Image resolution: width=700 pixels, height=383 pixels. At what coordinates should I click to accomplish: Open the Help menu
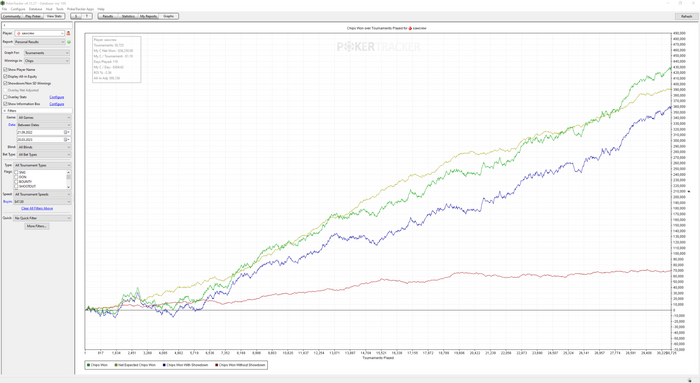(101, 9)
